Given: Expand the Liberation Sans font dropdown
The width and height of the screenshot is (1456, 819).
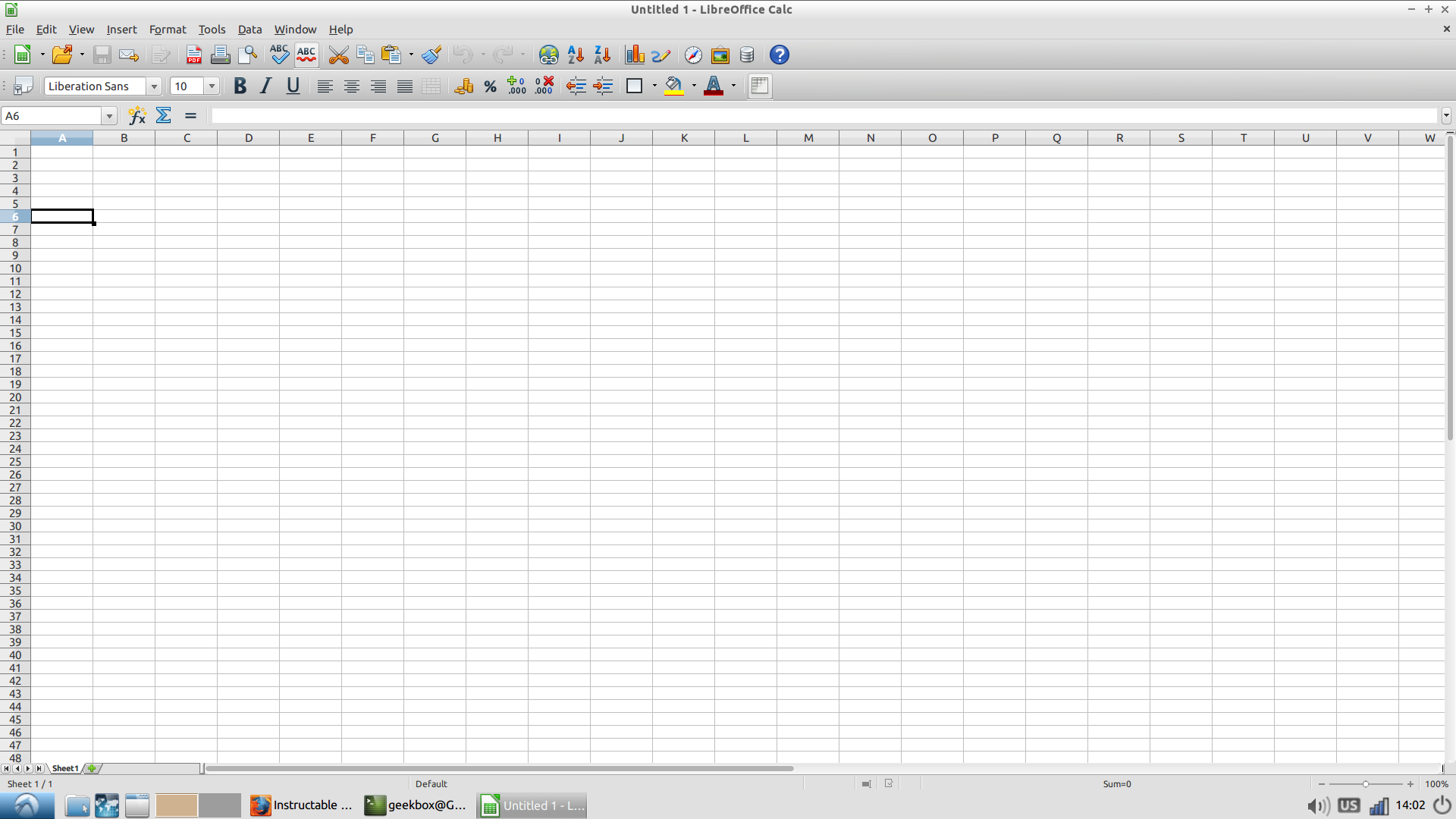Looking at the screenshot, I should tap(154, 86).
